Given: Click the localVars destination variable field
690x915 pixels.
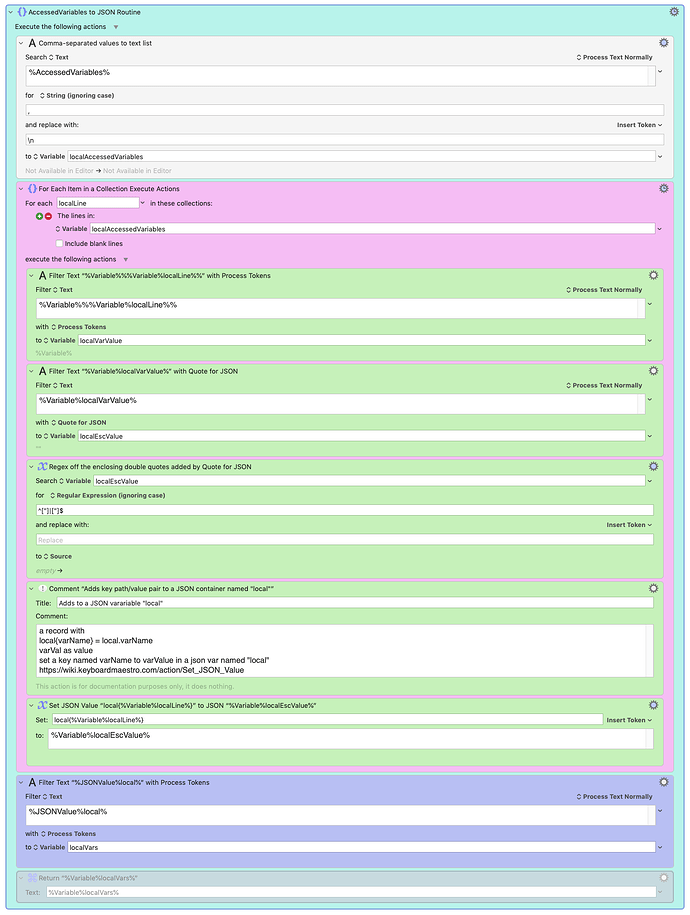Looking at the screenshot, I should [361, 847].
